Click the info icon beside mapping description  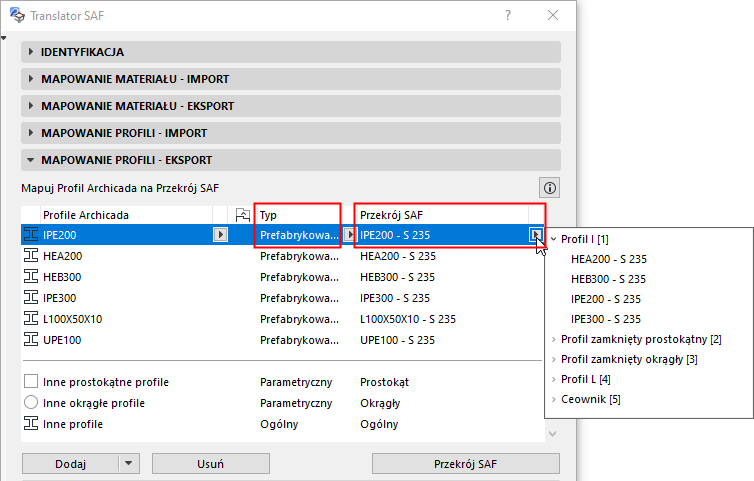coord(550,188)
